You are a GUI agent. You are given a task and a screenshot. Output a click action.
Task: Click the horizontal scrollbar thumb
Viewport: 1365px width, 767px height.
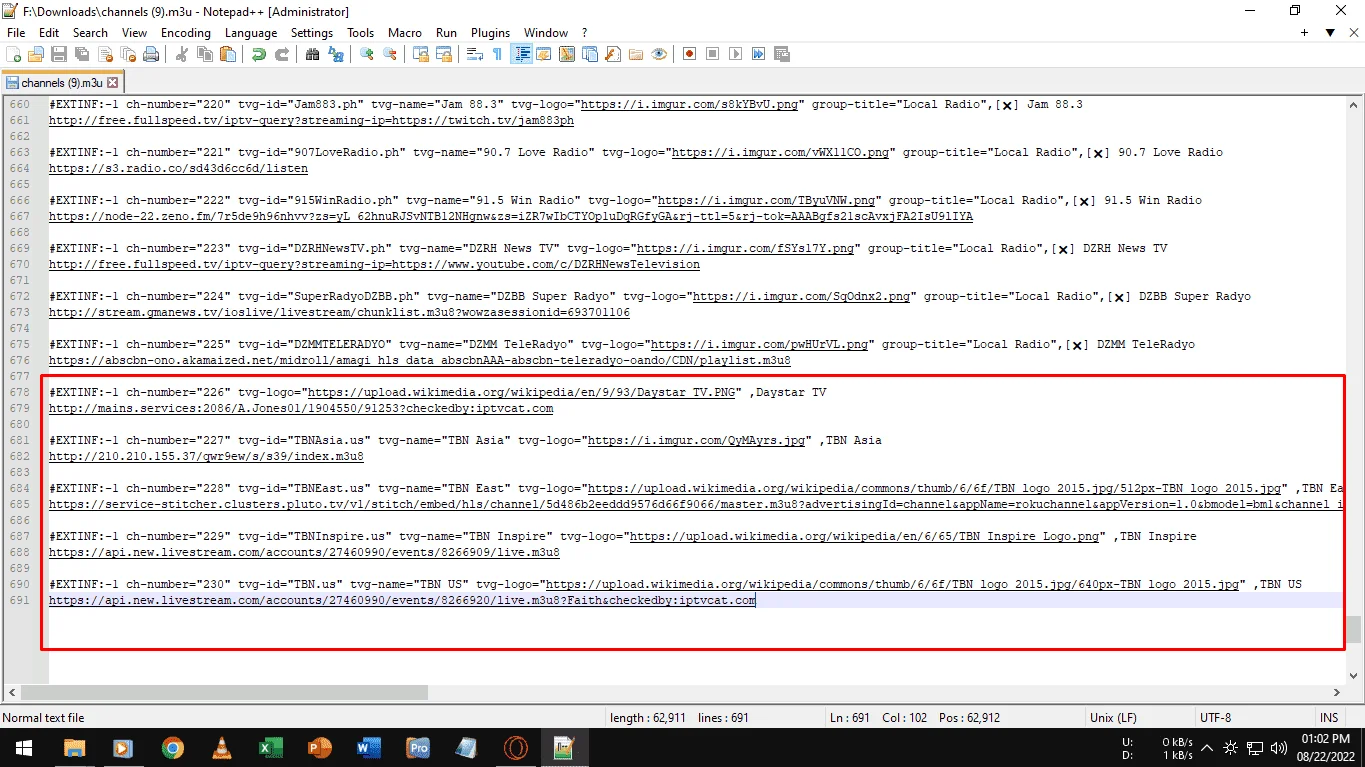pyautogui.click(x=224, y=692)
